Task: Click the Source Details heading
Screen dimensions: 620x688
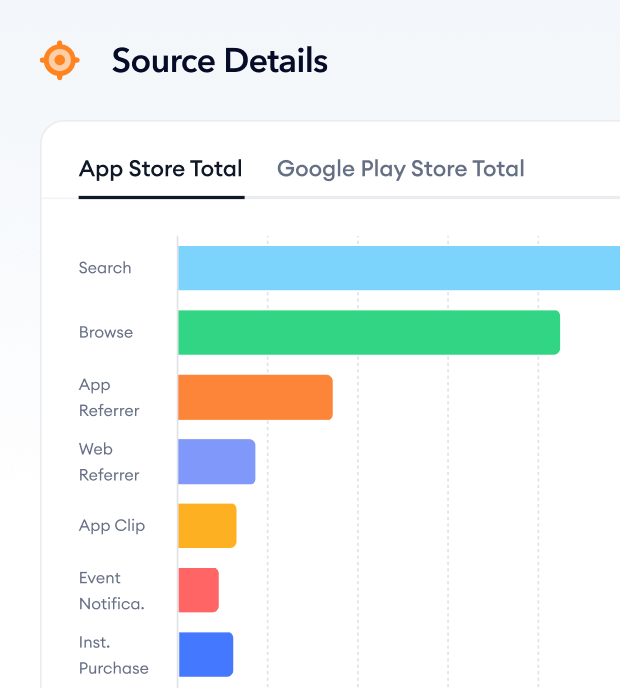Action: pyautogui.click(x=220, y=60)
